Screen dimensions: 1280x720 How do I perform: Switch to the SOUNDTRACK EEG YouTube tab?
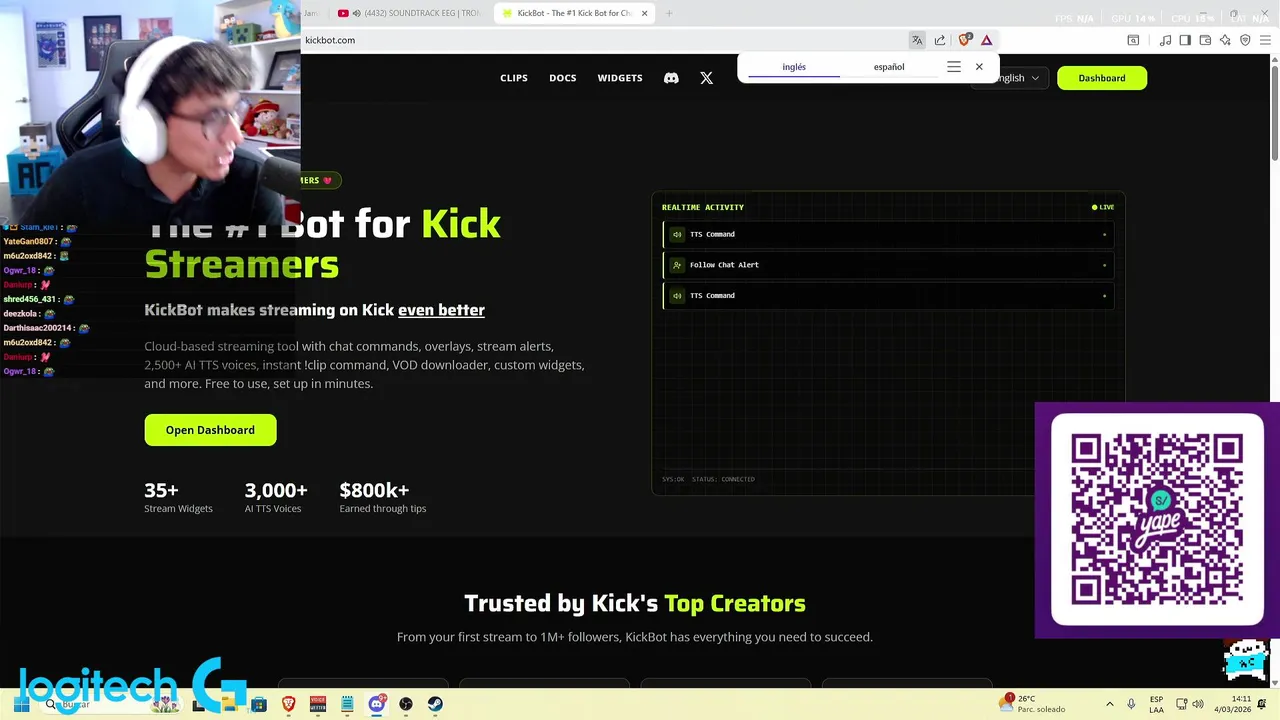(409, 13)
